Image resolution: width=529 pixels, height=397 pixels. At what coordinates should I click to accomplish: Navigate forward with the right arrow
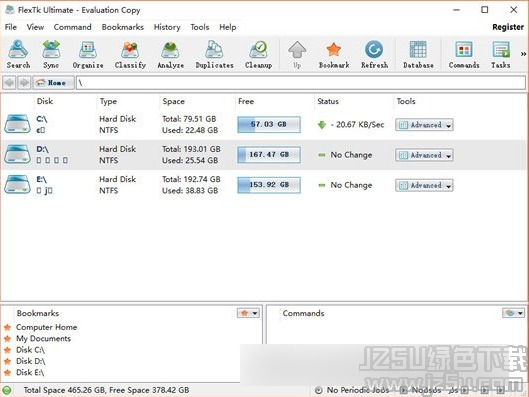(24, 83)
